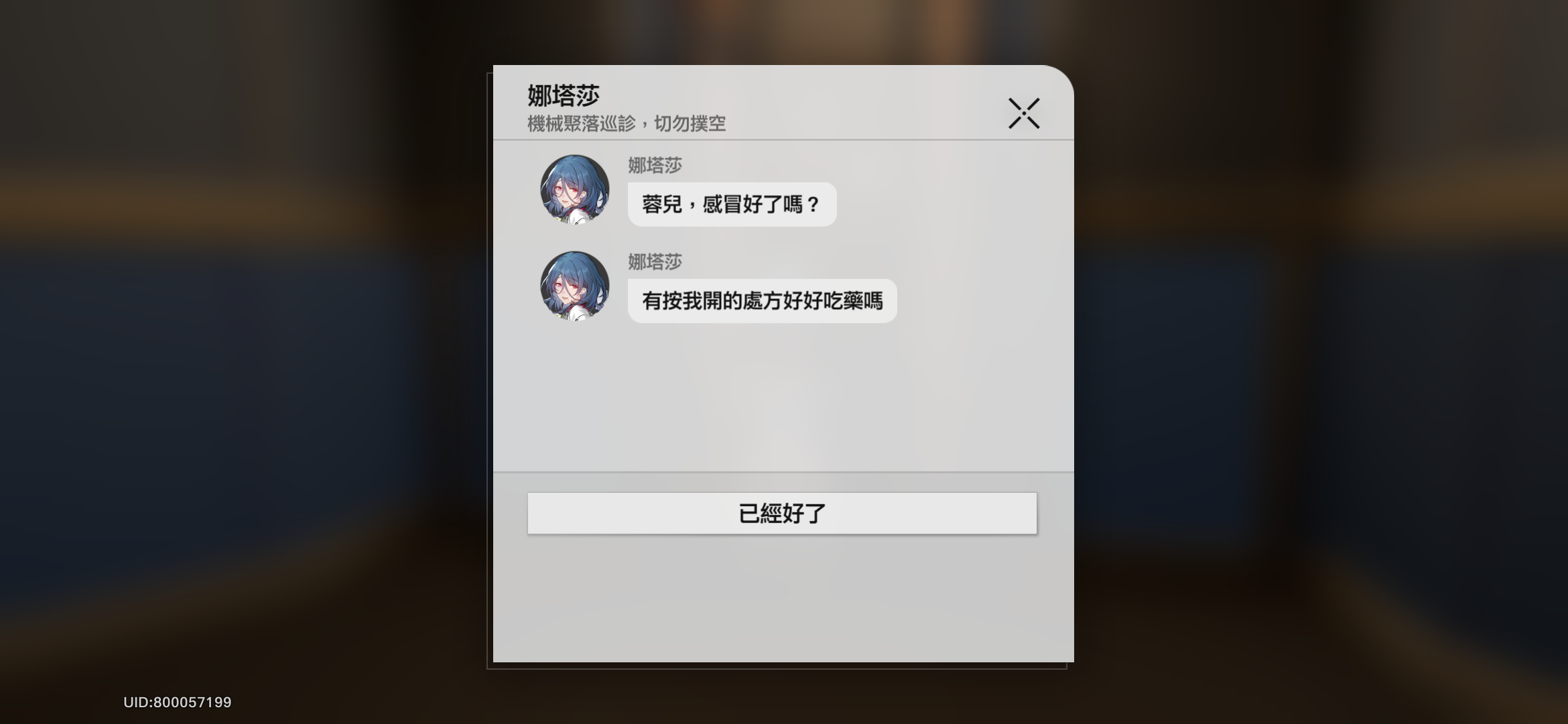The width and height of the screenshot is (1568, 724).
Task: Select the message bubble 蓉兒，感冒好了嗎？
Action: click(x=732, y=204)
